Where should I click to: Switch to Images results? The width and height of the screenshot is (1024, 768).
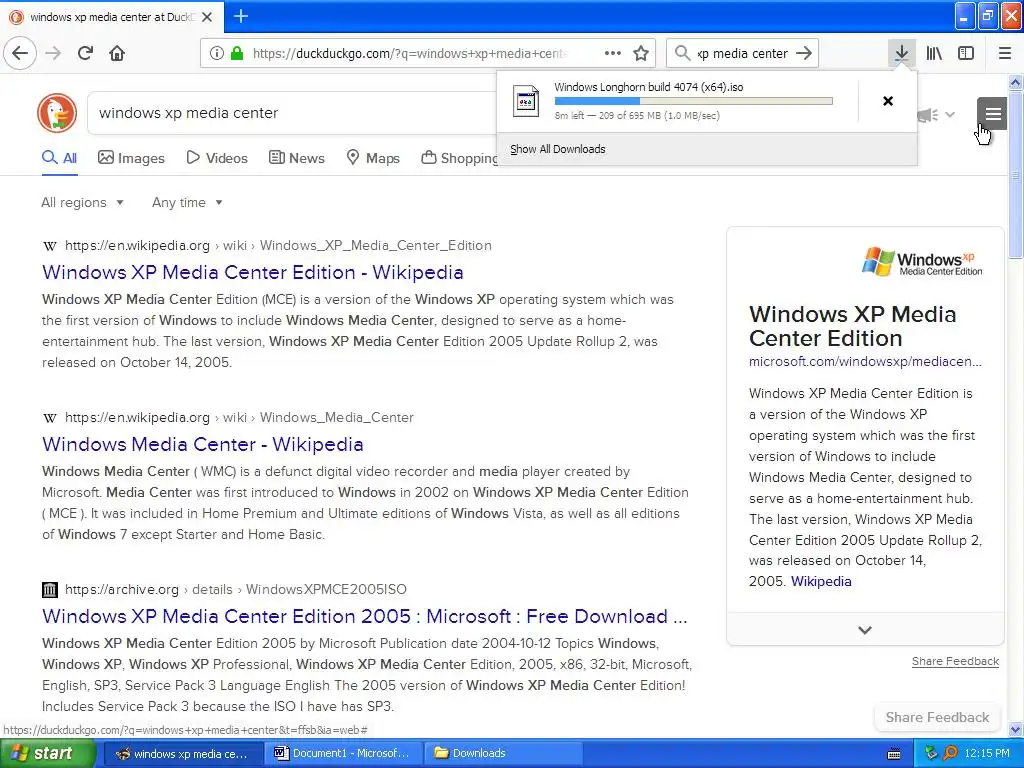pos(131,158)
